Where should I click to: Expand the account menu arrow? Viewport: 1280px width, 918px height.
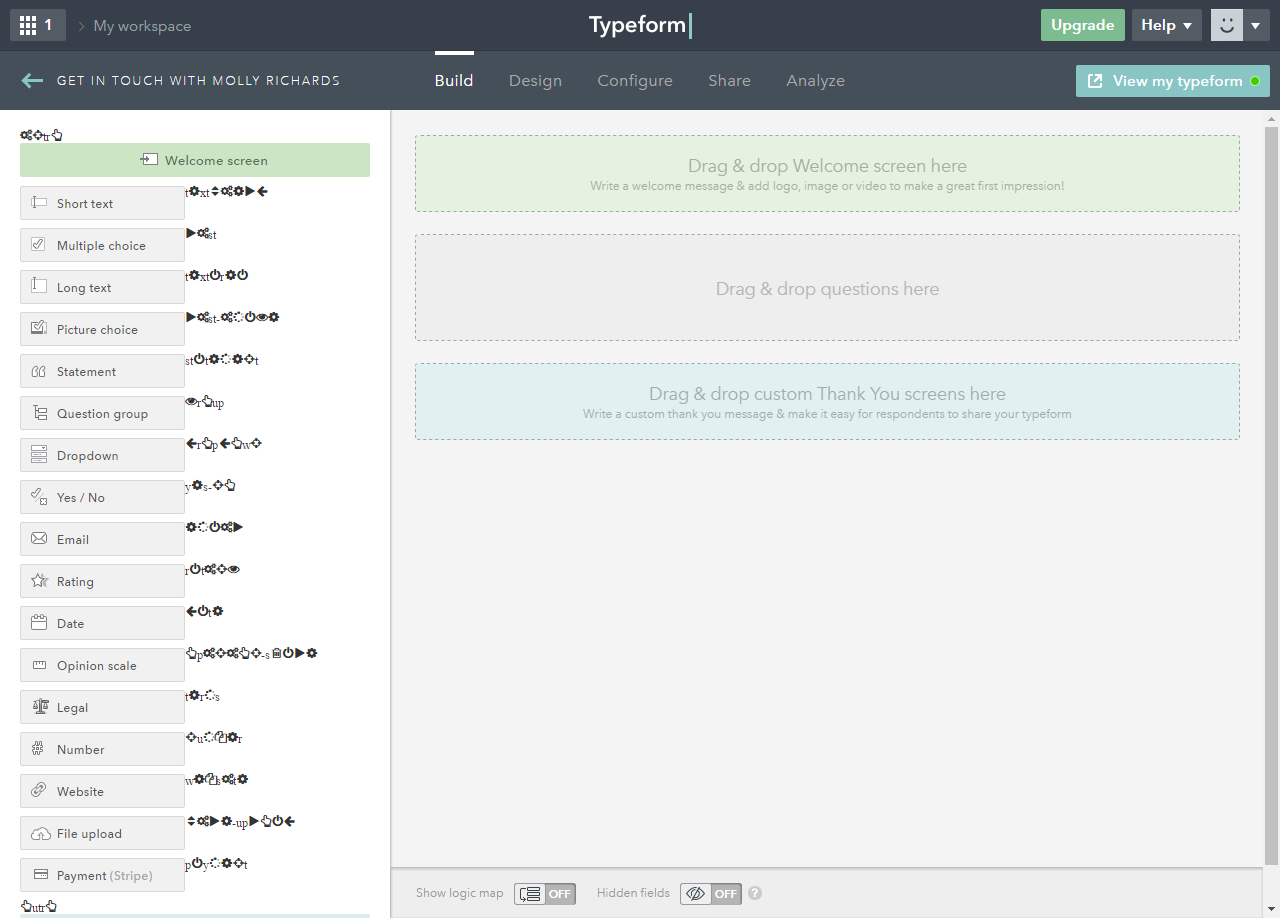click(1256, 25)
